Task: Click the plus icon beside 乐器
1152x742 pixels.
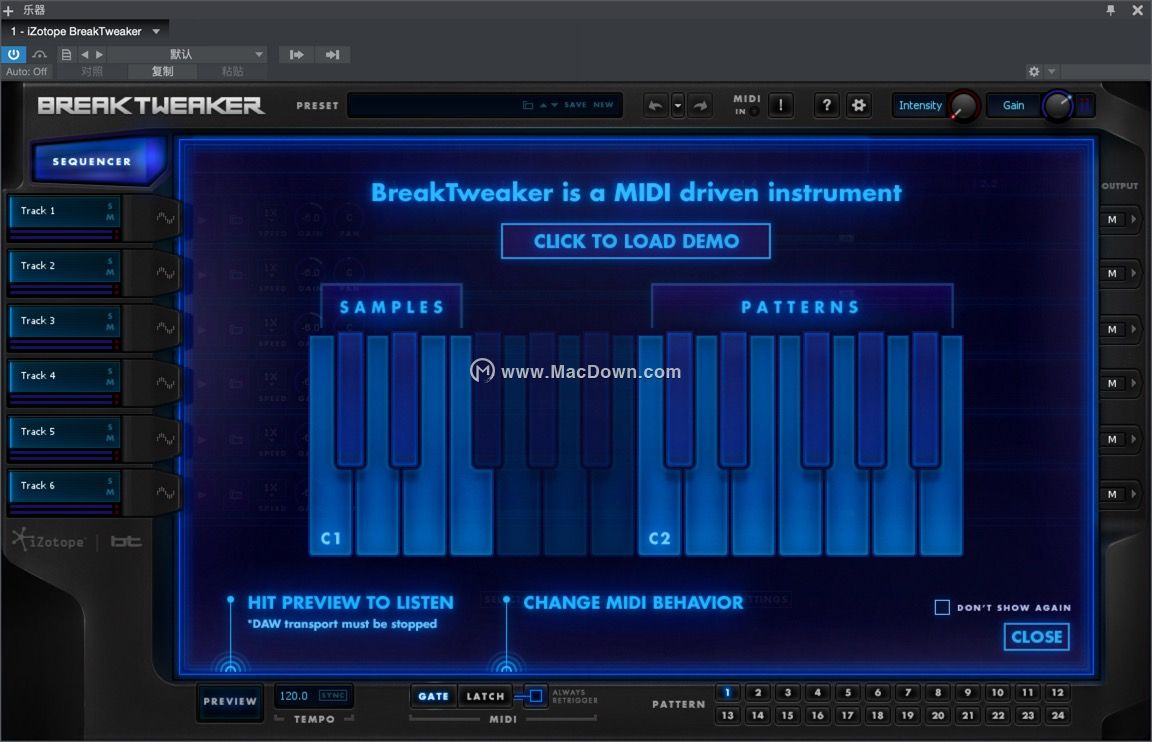Action: click(x=9, y=10)
